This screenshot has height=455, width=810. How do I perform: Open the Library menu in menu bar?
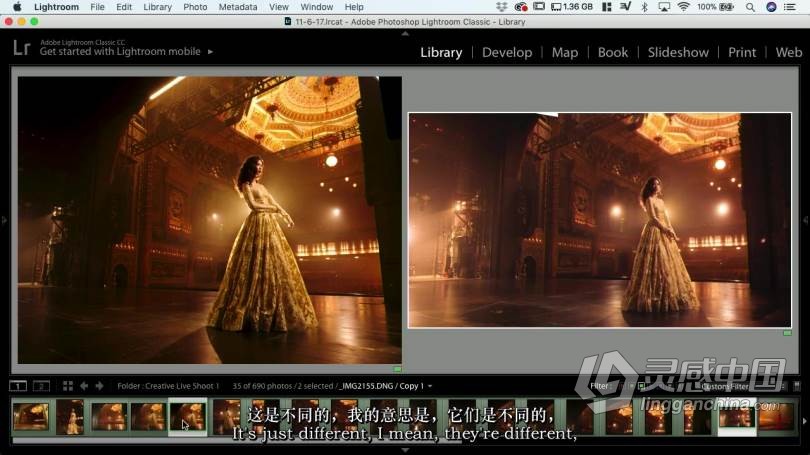158,7
